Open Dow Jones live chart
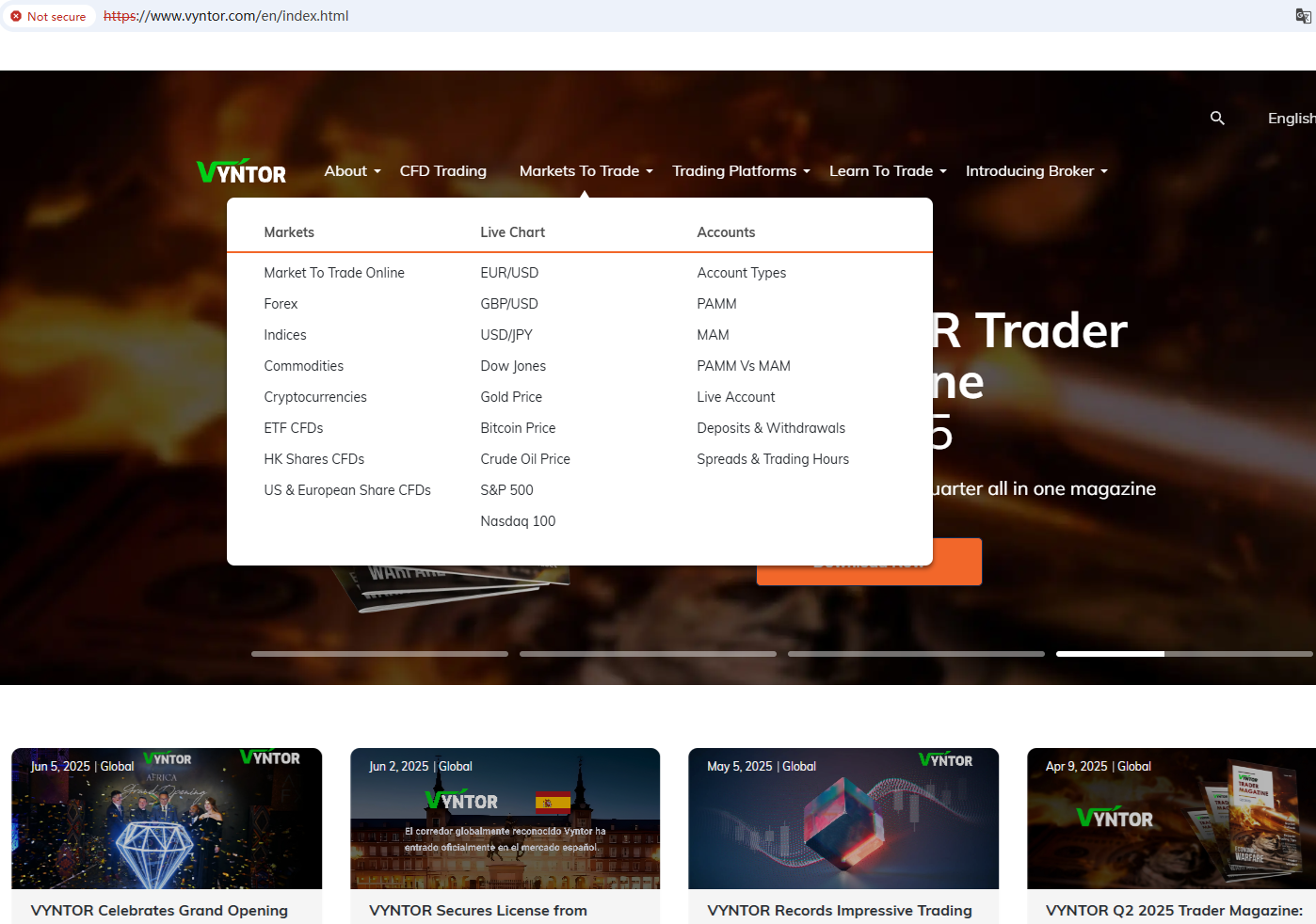1316x924 pixels. click(x=513, y=366)
